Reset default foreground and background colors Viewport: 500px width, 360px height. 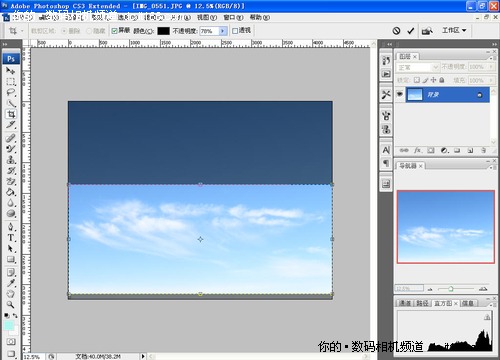pos(7,315)
